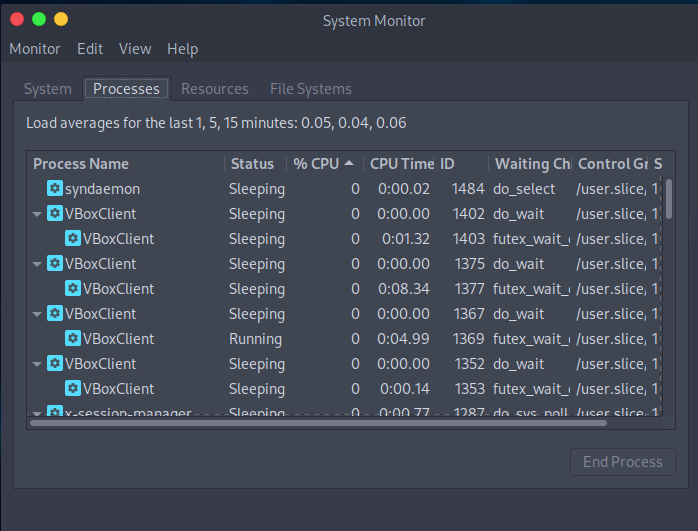The image size is (698, 531).
Task: Click gear icon of VBoxClient process 1352
Action: (55, 363)
